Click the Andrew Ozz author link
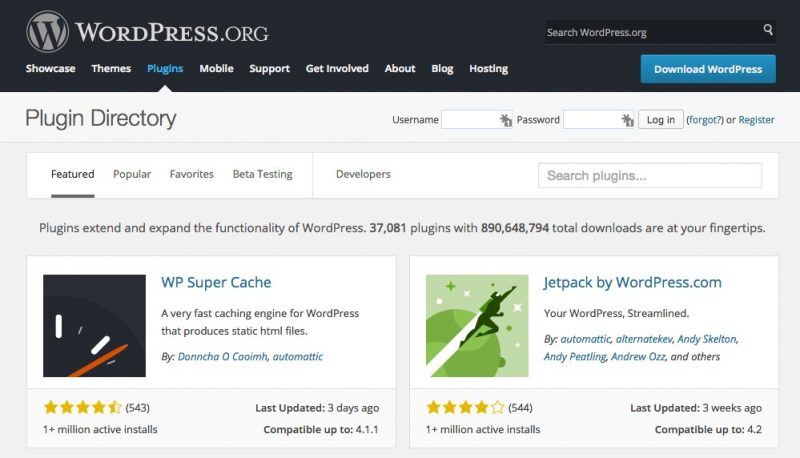 (638, 357)
